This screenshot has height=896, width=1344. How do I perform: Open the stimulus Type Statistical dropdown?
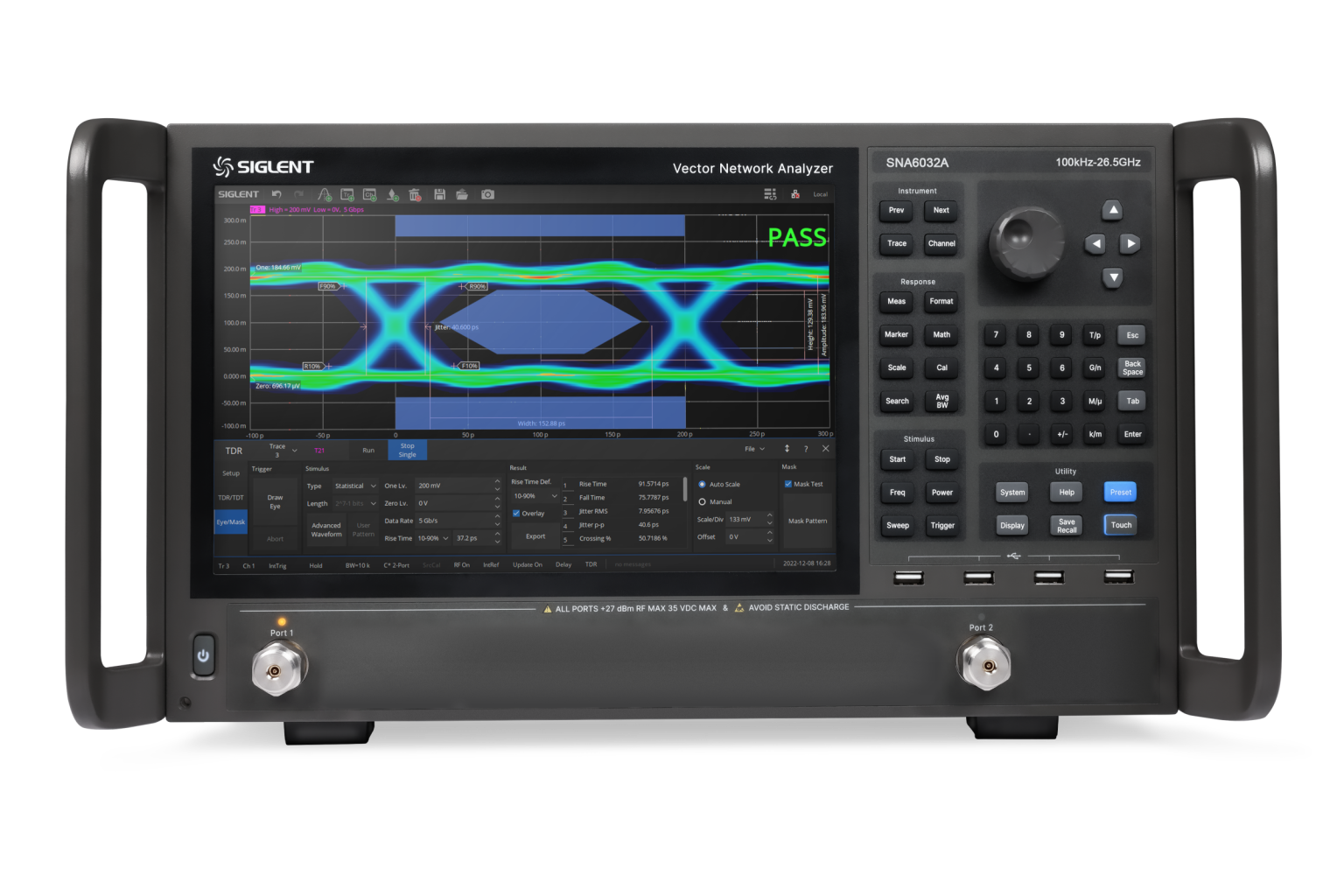(x=354, y=486)
